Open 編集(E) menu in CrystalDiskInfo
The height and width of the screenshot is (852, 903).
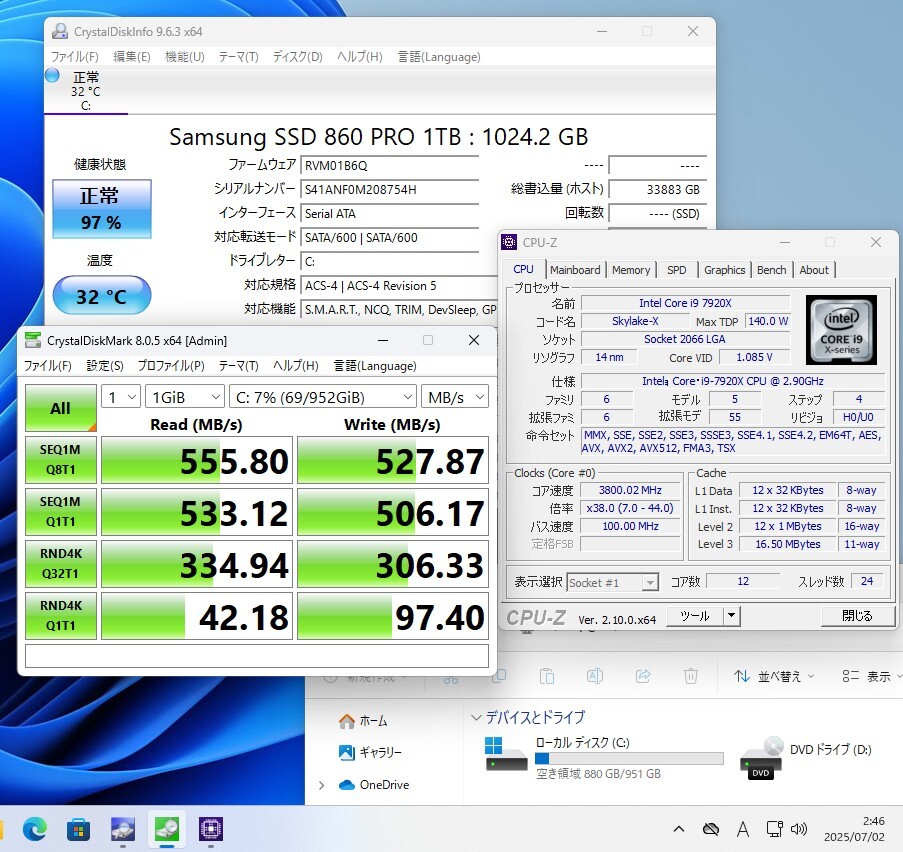click(x=132, y=56)
